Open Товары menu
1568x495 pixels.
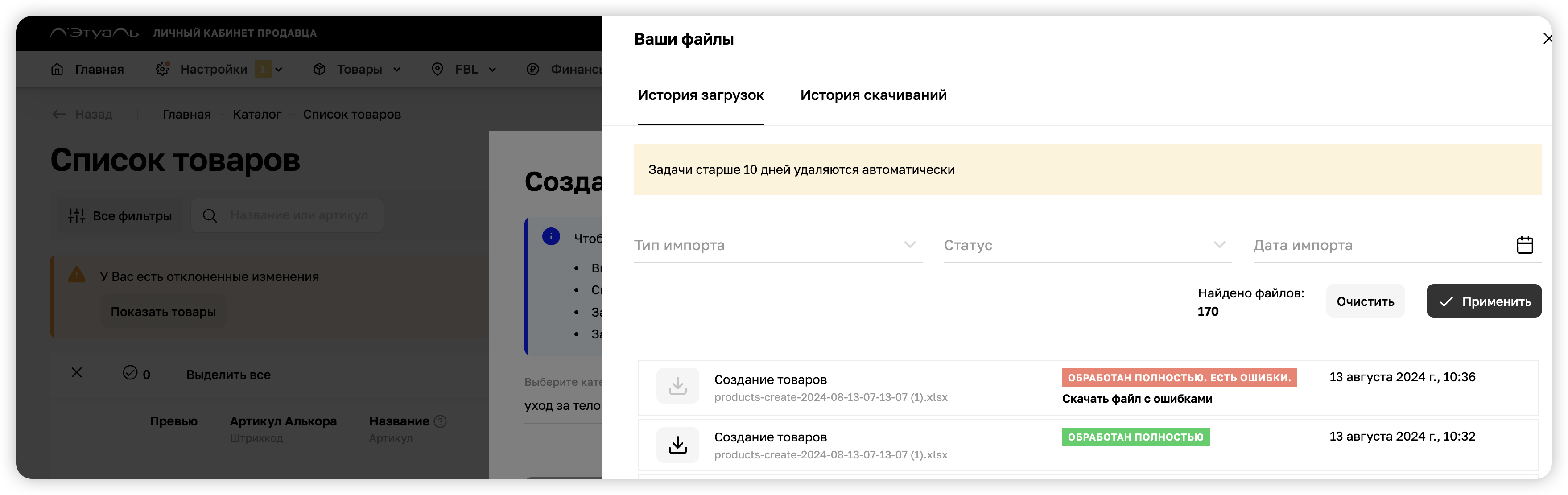359,70
